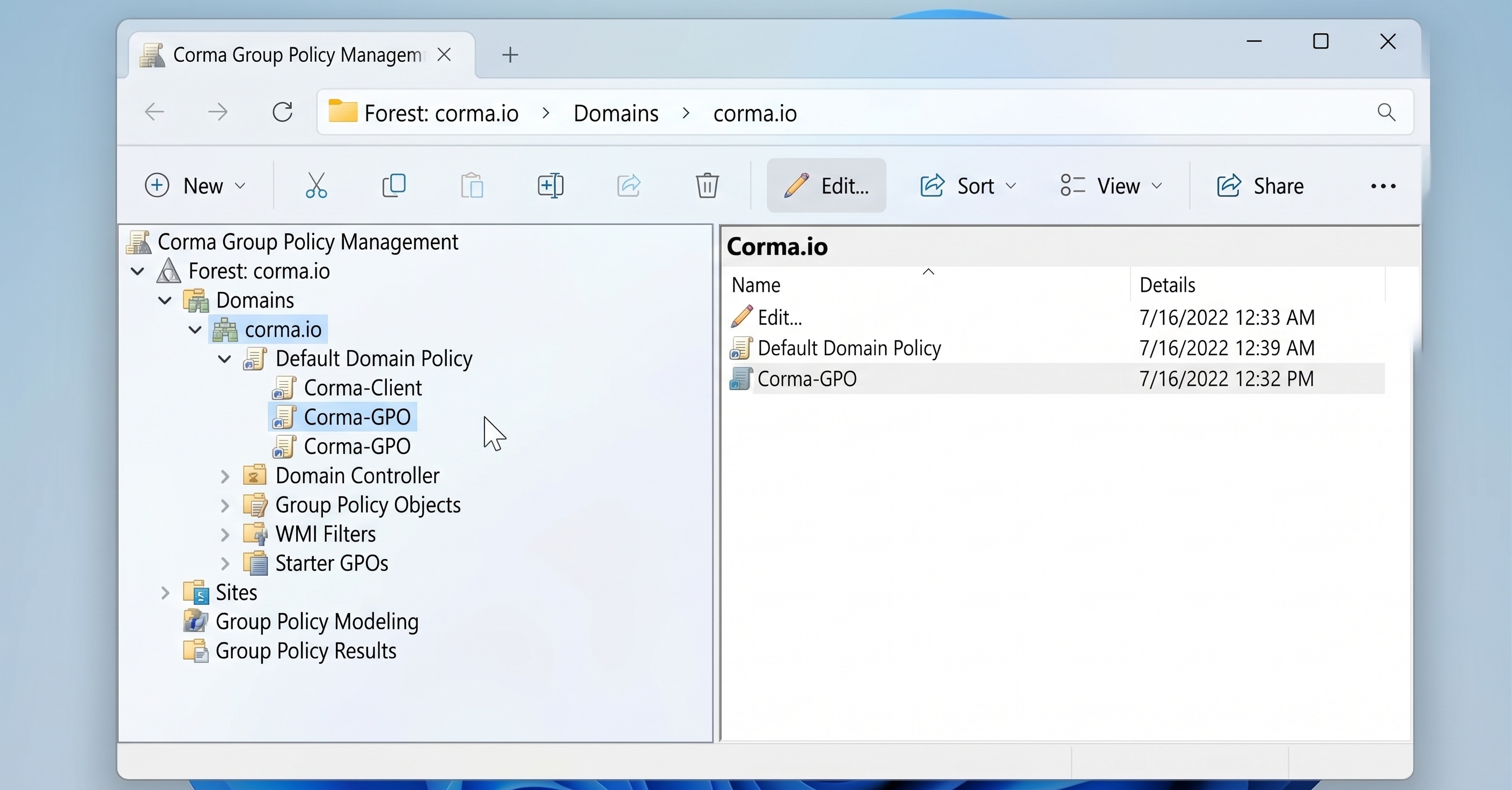Click the Delete trash can icon

707,186
